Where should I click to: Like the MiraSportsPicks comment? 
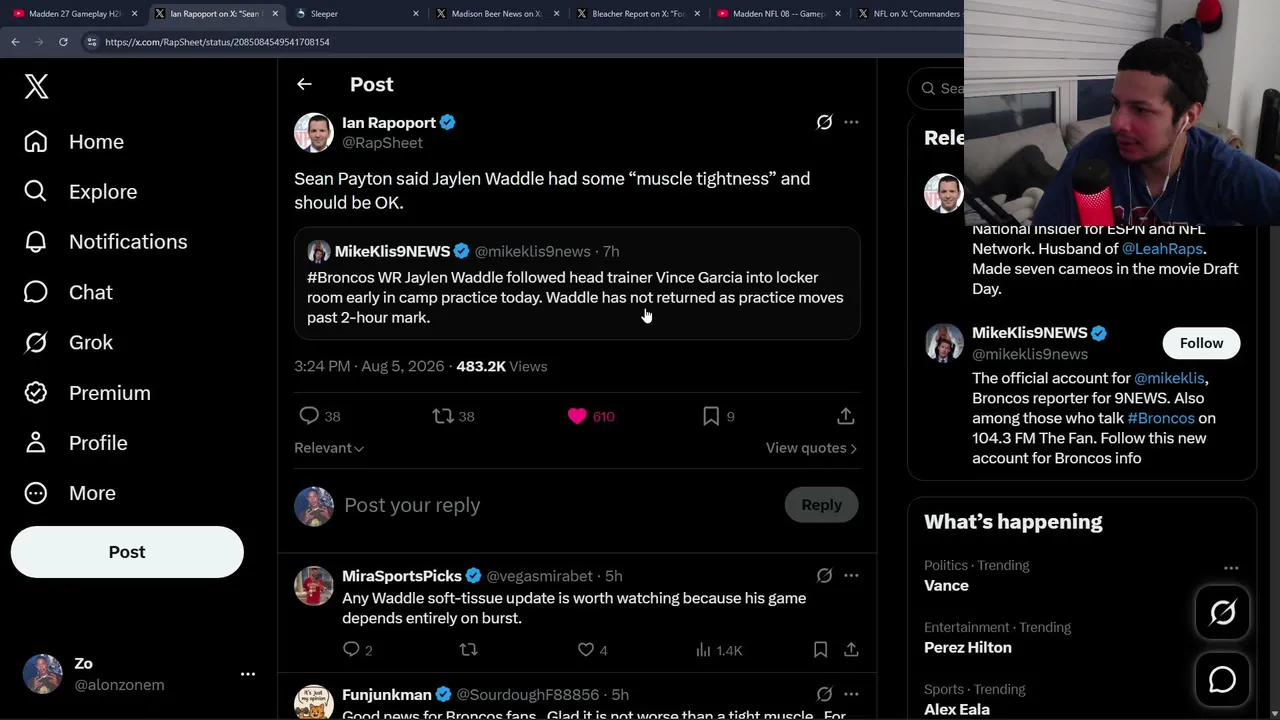click(x=586, y=650)
